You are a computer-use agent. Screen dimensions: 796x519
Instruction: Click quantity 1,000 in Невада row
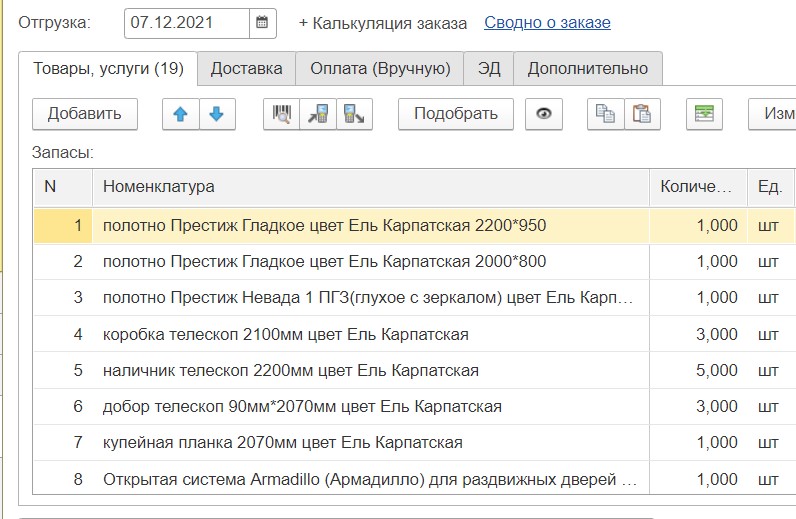699,298
